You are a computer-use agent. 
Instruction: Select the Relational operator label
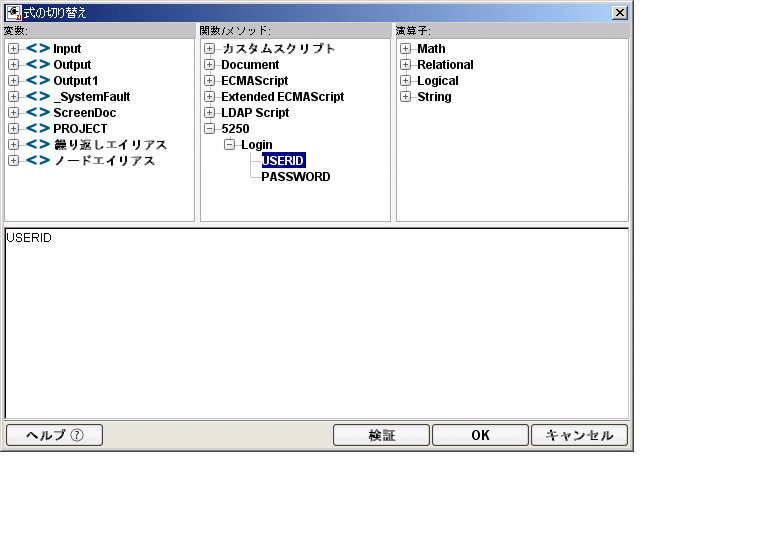tap(446, 64)
